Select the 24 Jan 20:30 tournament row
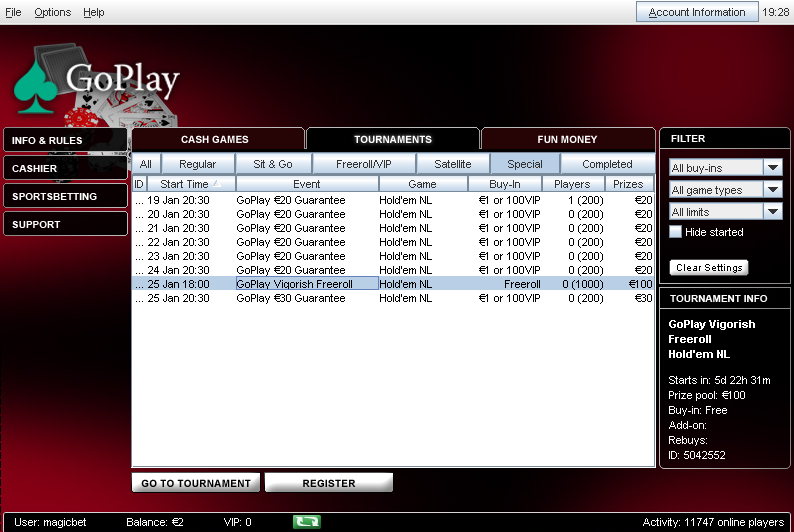794x532 pixels. pos(393,270)
